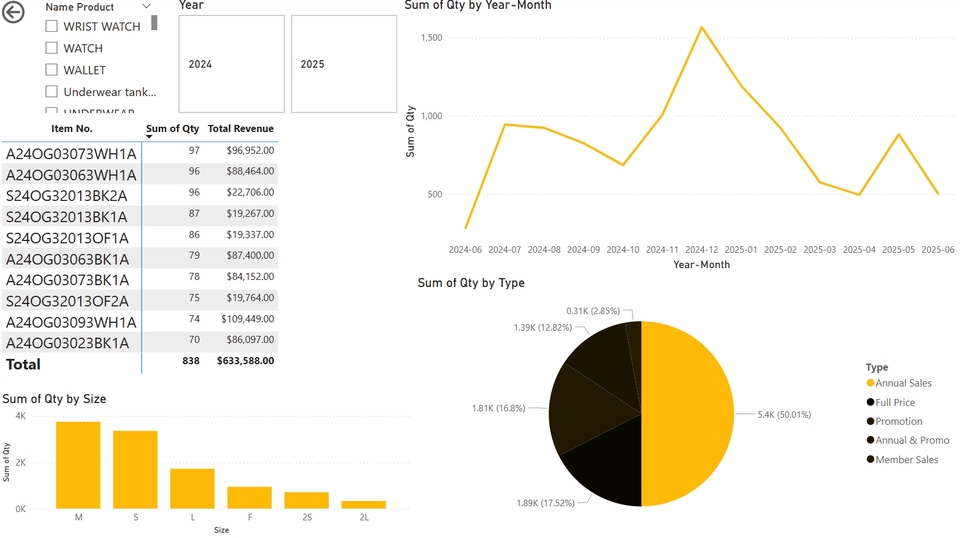Click the Promotion legend marker

(870, 421)
